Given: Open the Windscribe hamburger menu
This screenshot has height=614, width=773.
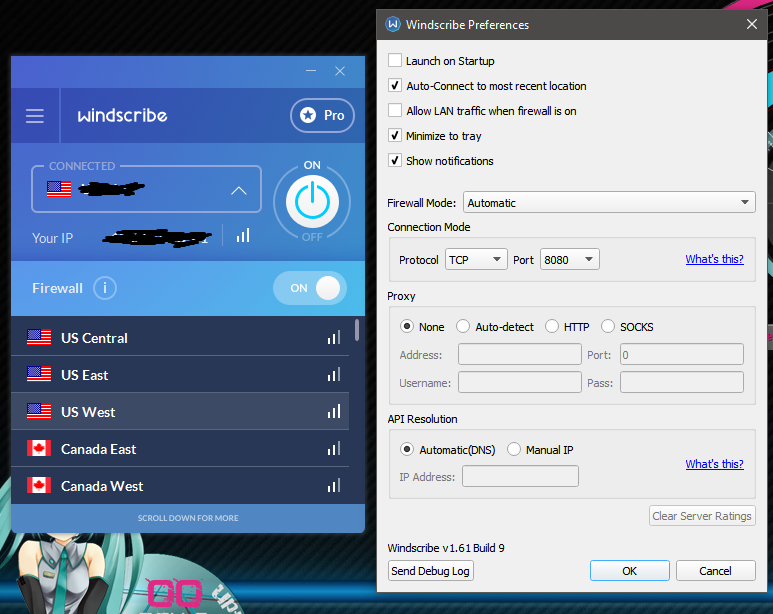Looking at the screenshot, I should (x=35, y=116).
